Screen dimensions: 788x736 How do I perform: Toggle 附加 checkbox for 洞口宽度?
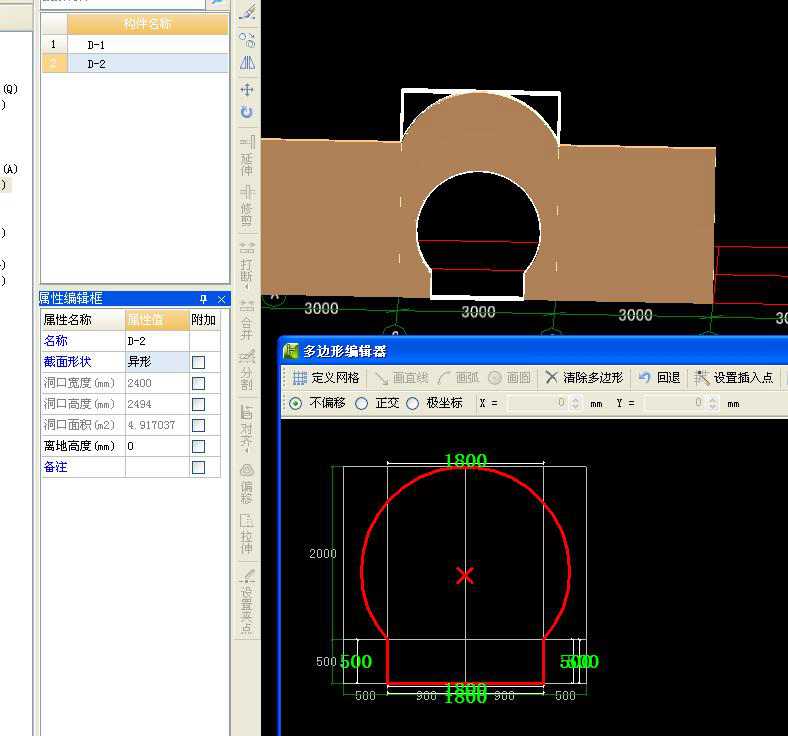(199, 383)
